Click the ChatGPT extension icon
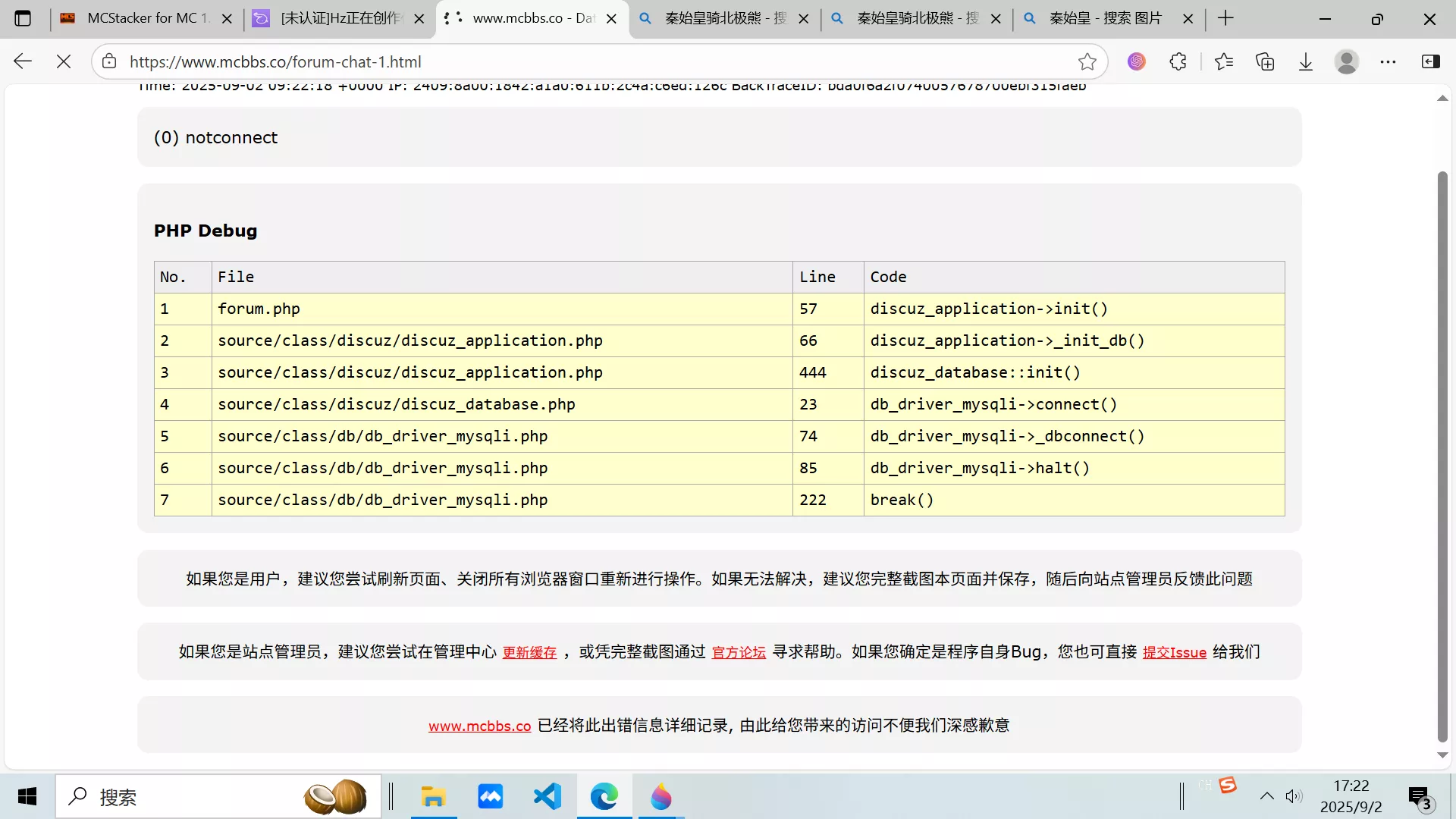The width and height of the screenshot is (1456, 819). pyautogui.click(x=1137, y=61)
